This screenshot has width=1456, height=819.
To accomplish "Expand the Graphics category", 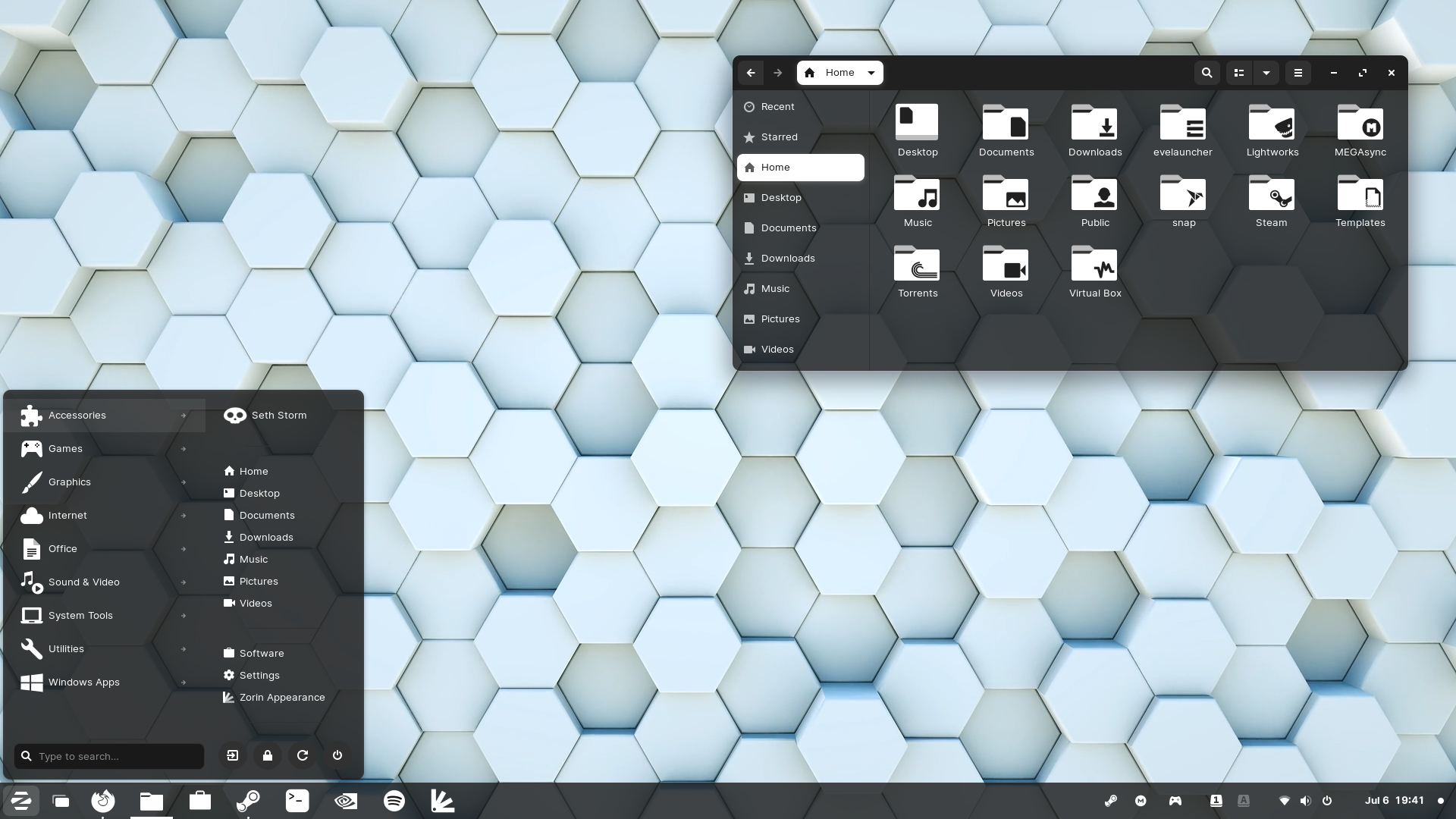I will click(105, 482).
